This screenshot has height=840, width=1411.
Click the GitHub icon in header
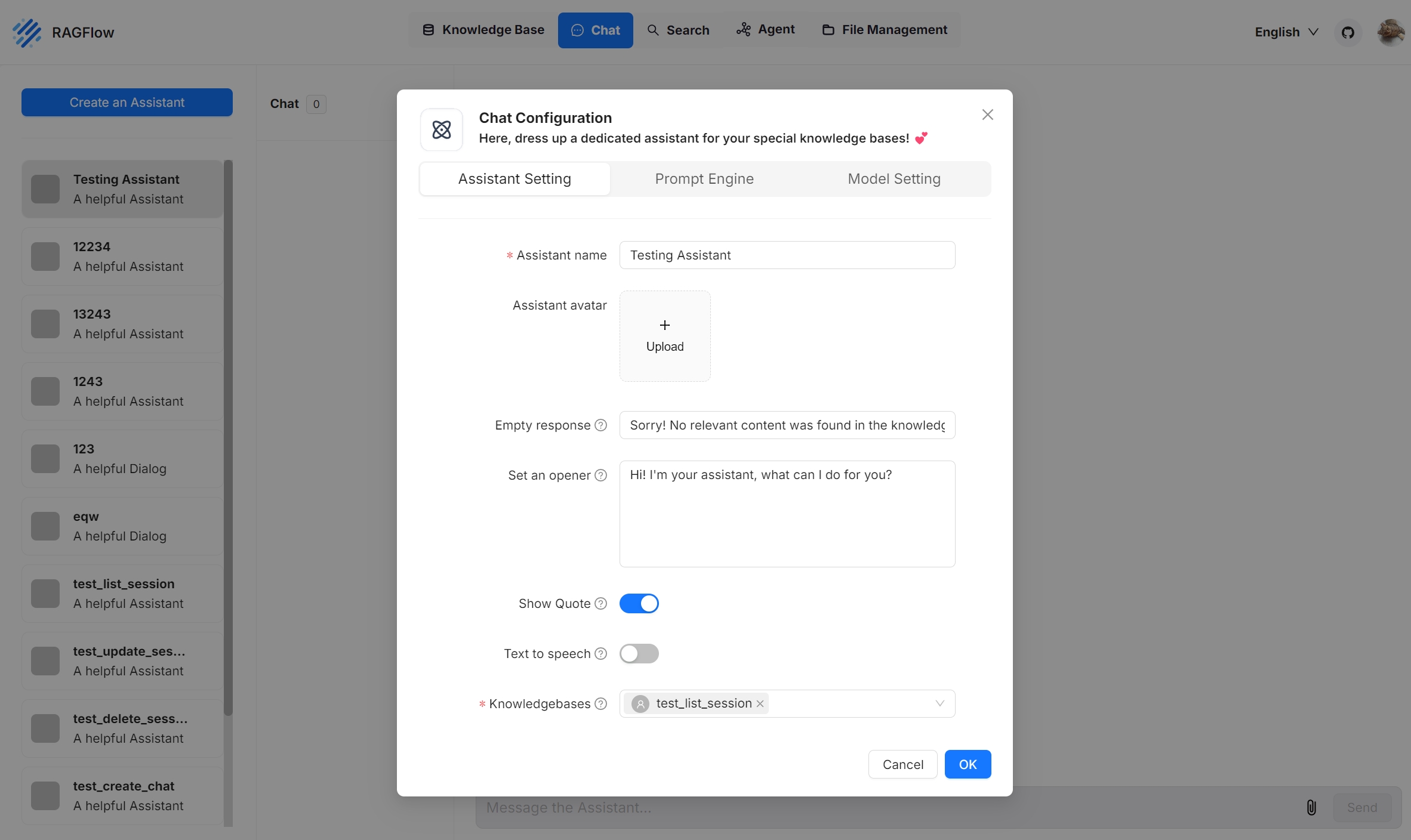(x=1348, y=32)
